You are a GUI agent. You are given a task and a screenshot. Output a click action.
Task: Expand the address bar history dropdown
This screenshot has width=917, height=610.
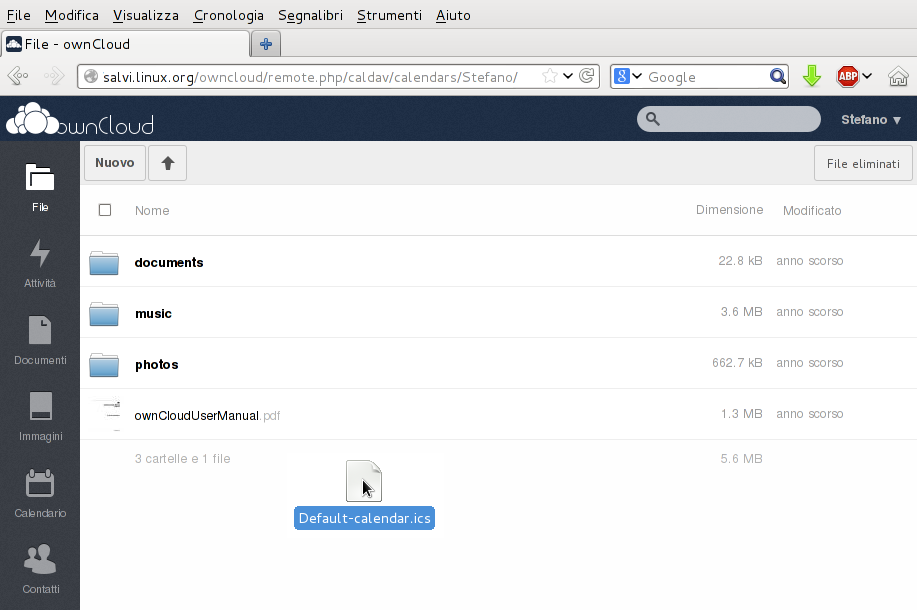(x=569, y=76)
